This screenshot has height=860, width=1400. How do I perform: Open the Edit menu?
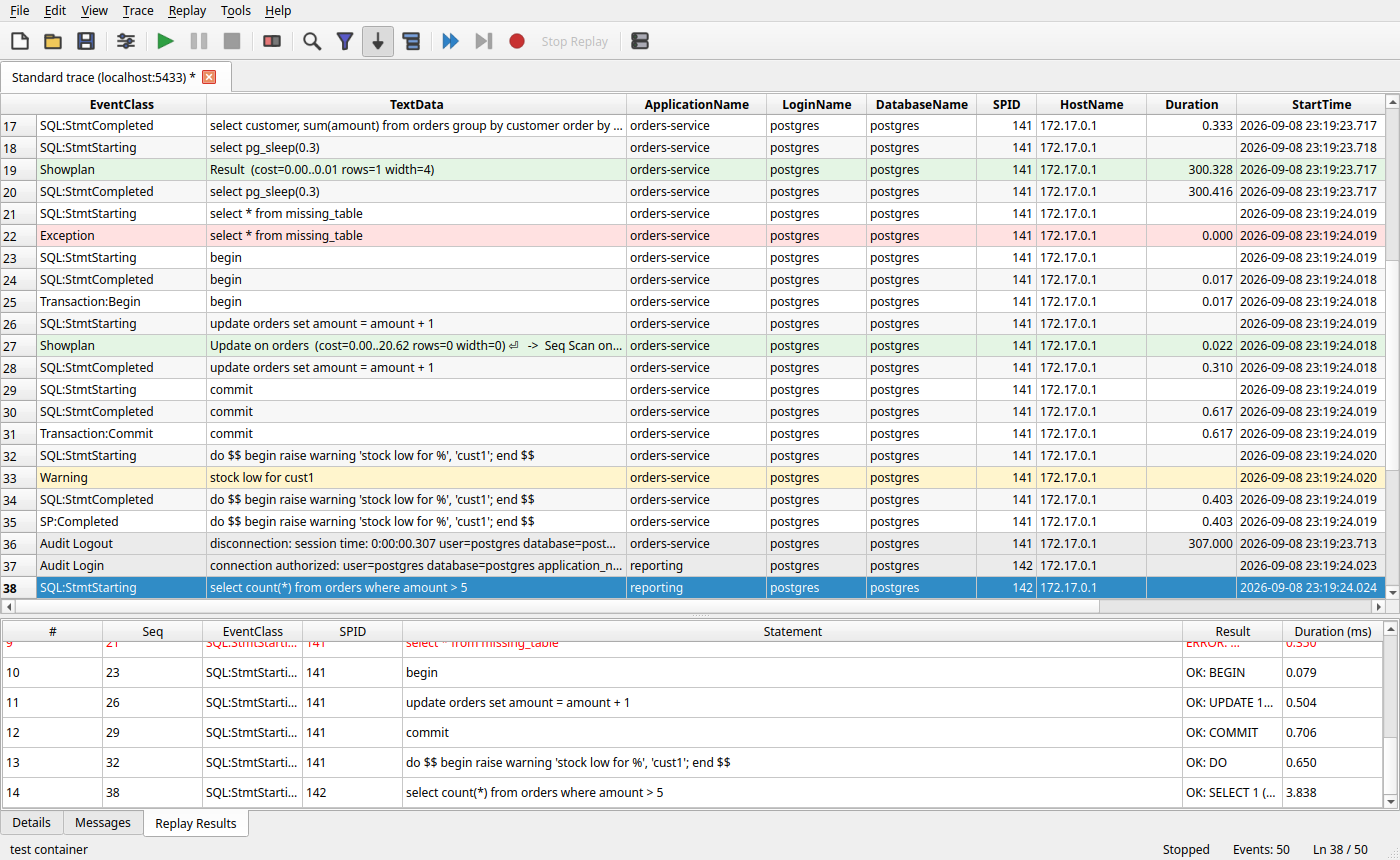pos(55,10)
